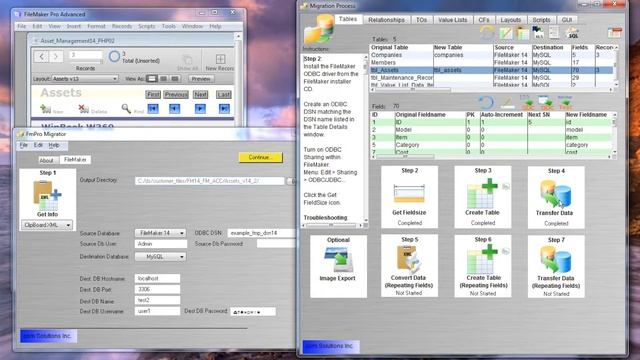Select View As Form toggle button
This screenshot has width=640, height=360.
click(x=152, y=78)
